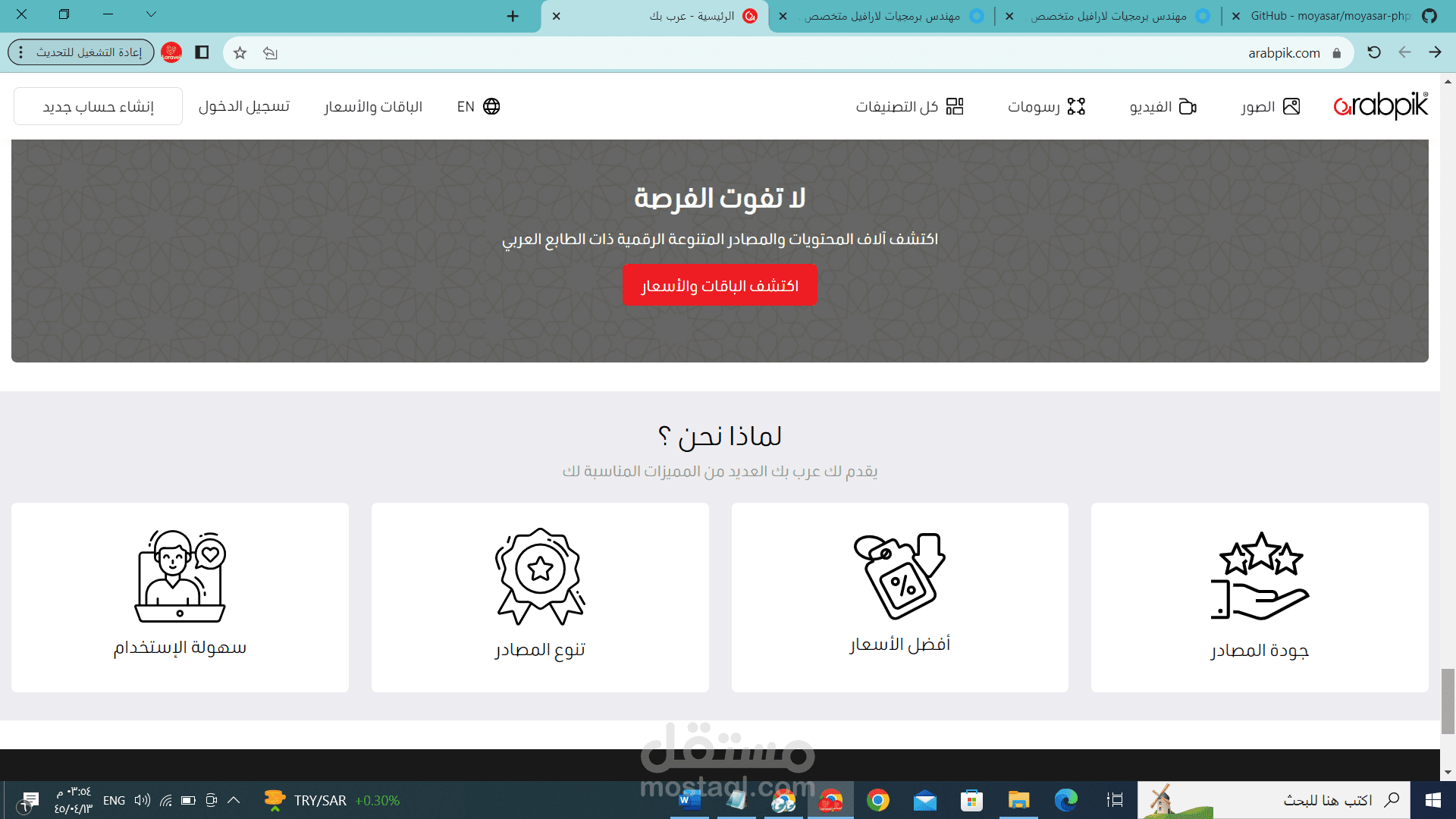The width and height of the screenshot is (1456, 819).
Task: Click the جودة المصادر stars hand icon
Action: click(1260, 576)
